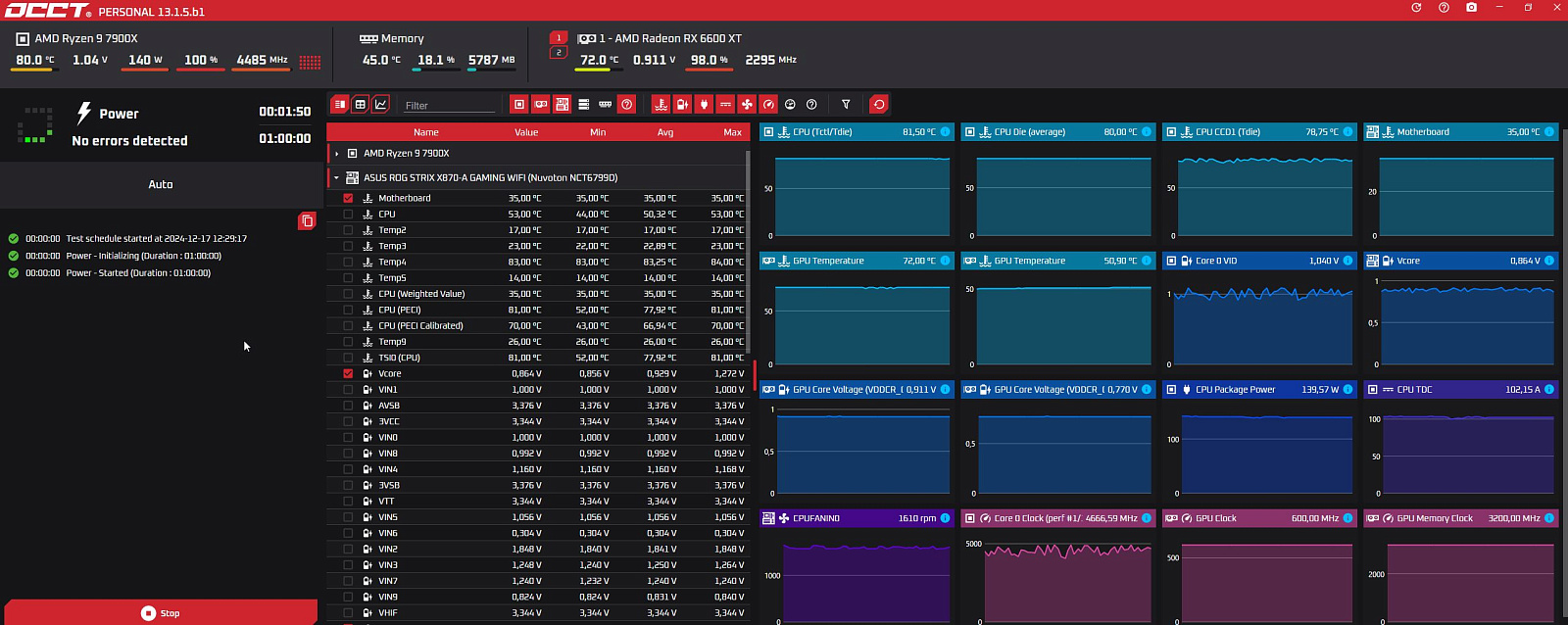Toggle the current readings filter icon
The width and height of the screenshot is (1568, 625).
(725, 104)
